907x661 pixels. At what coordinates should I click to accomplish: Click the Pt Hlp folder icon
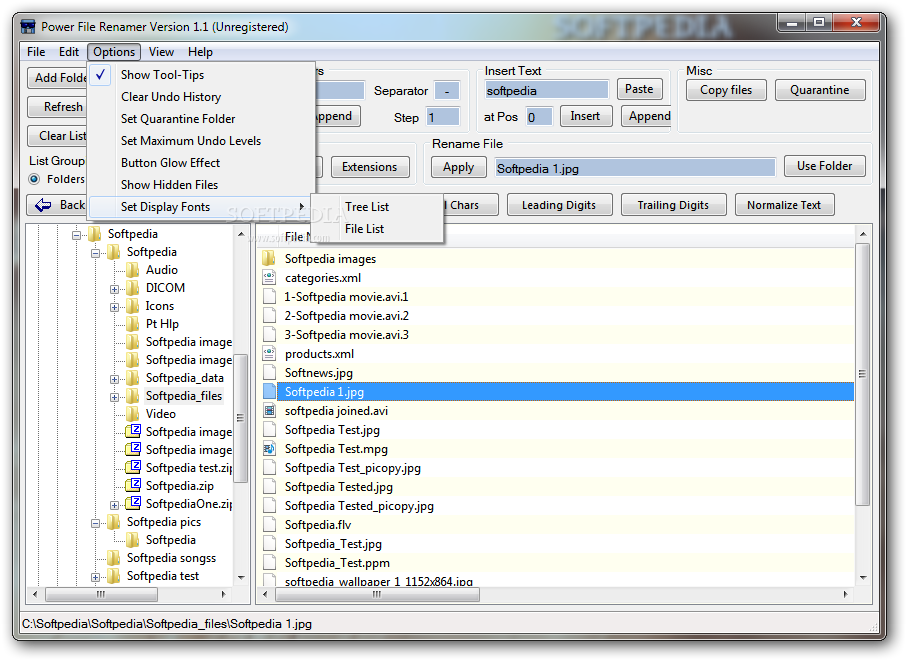132,323
